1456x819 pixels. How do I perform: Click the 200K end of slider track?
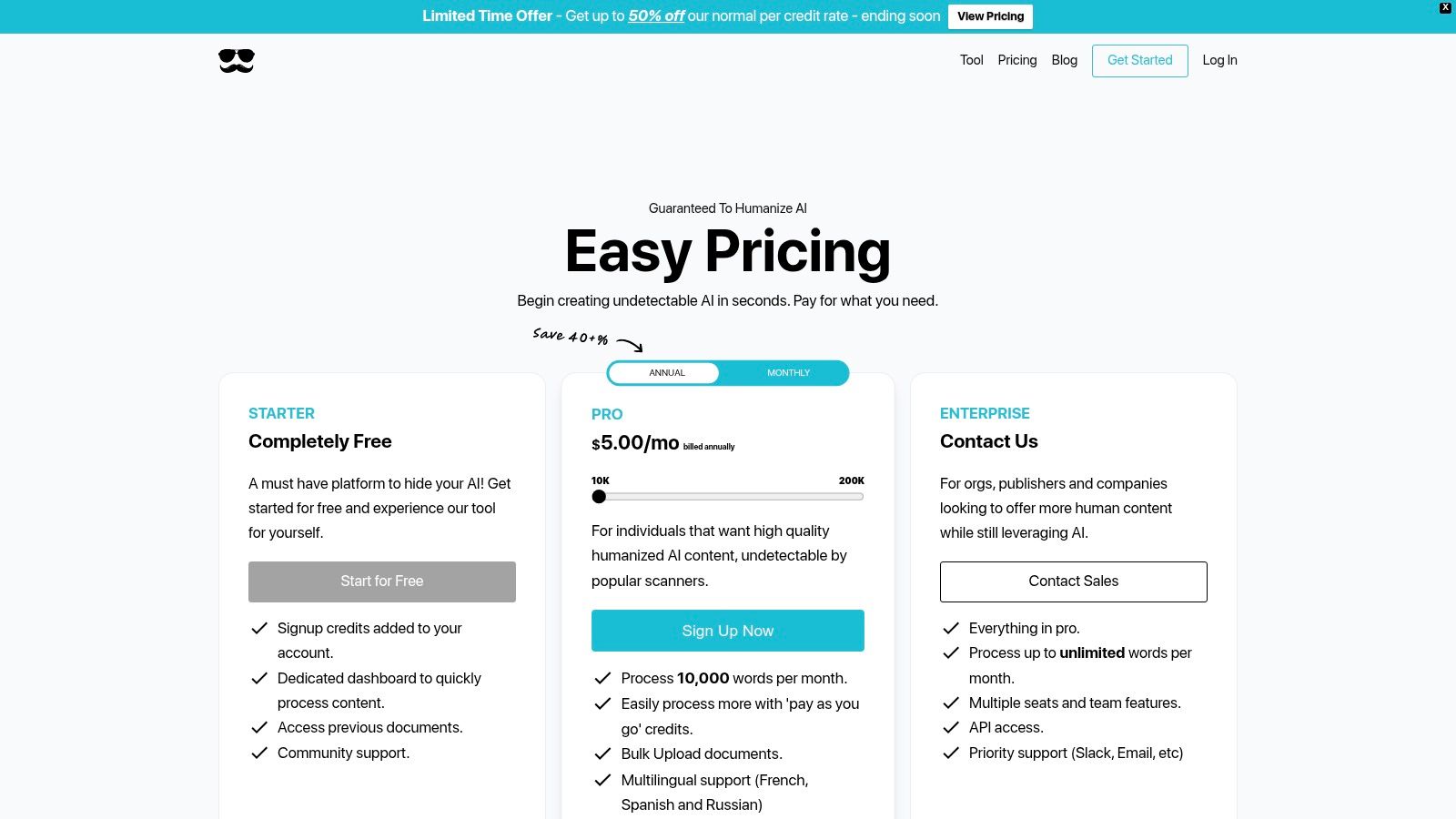pos(860,497)
